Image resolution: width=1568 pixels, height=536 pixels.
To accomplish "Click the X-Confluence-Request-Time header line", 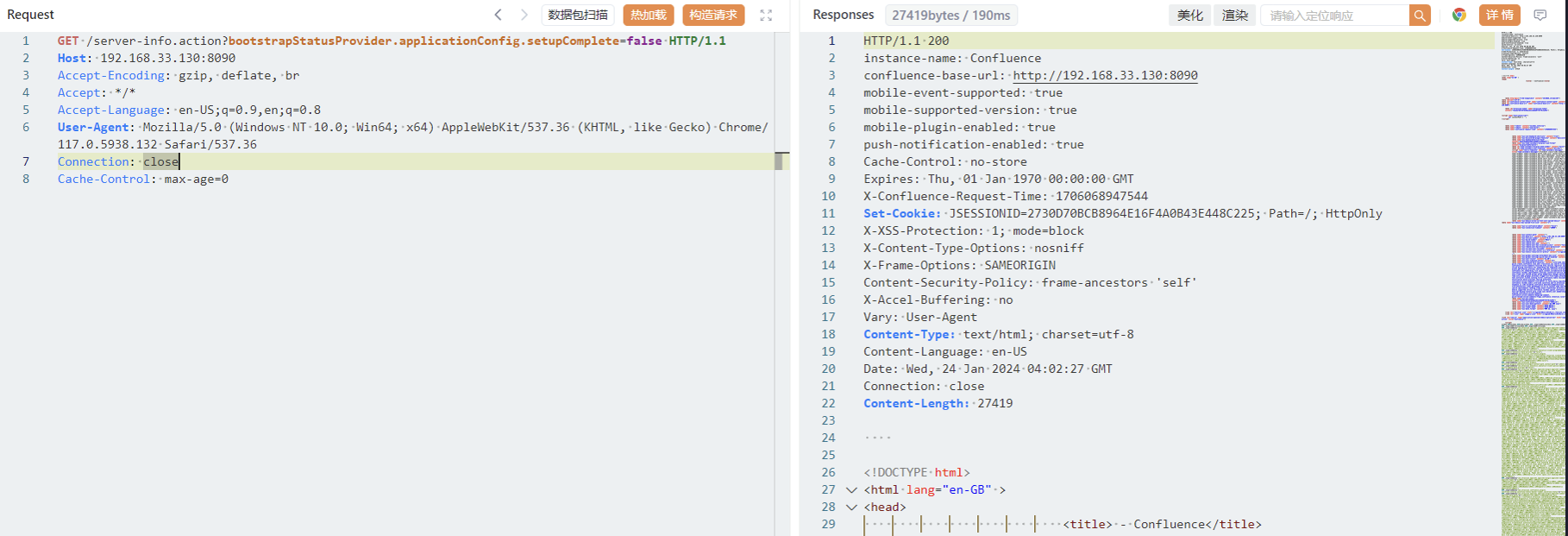I will tap(1006, 196).
